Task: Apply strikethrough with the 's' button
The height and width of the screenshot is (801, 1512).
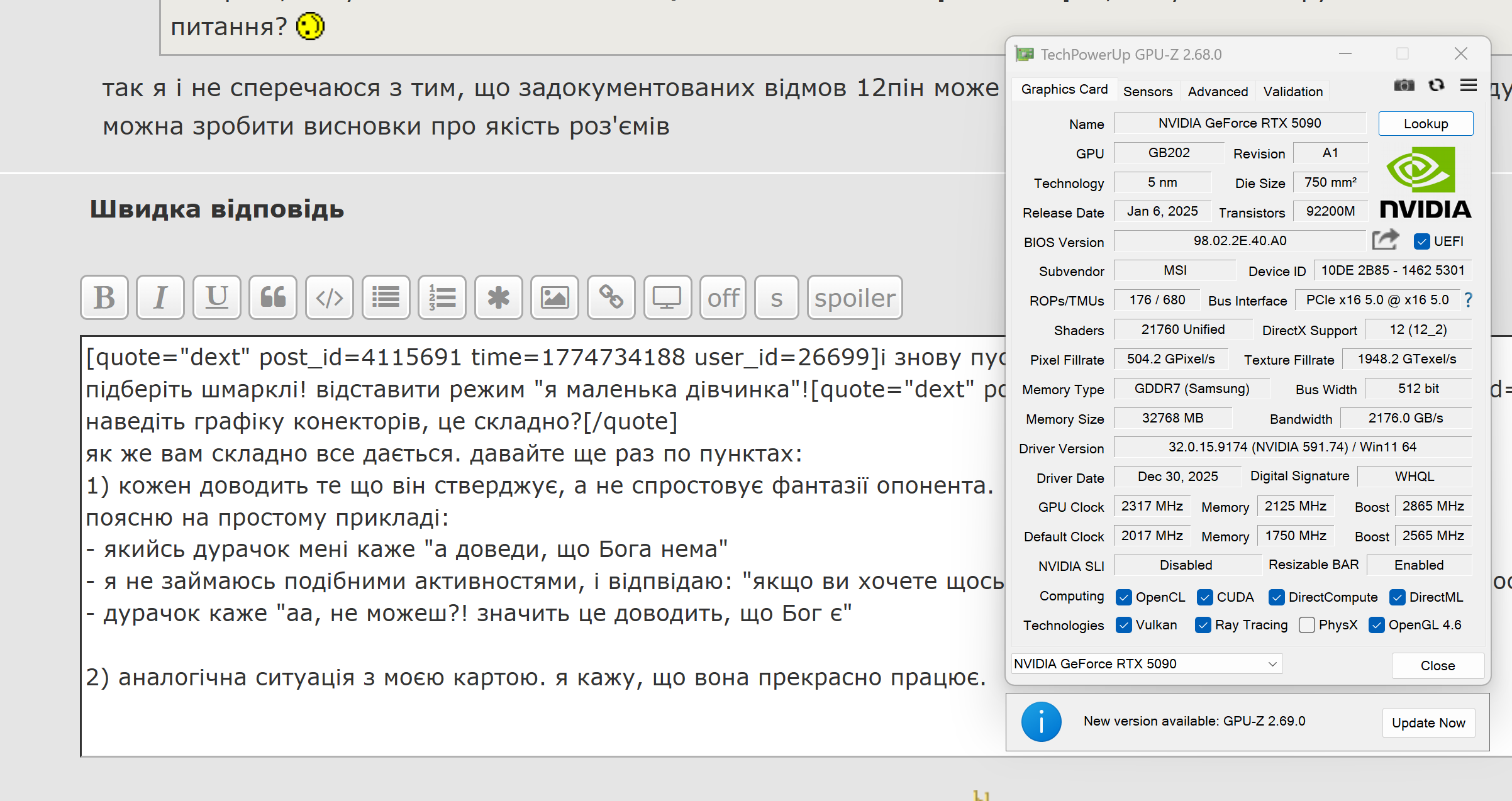Action: coord(777,297)
